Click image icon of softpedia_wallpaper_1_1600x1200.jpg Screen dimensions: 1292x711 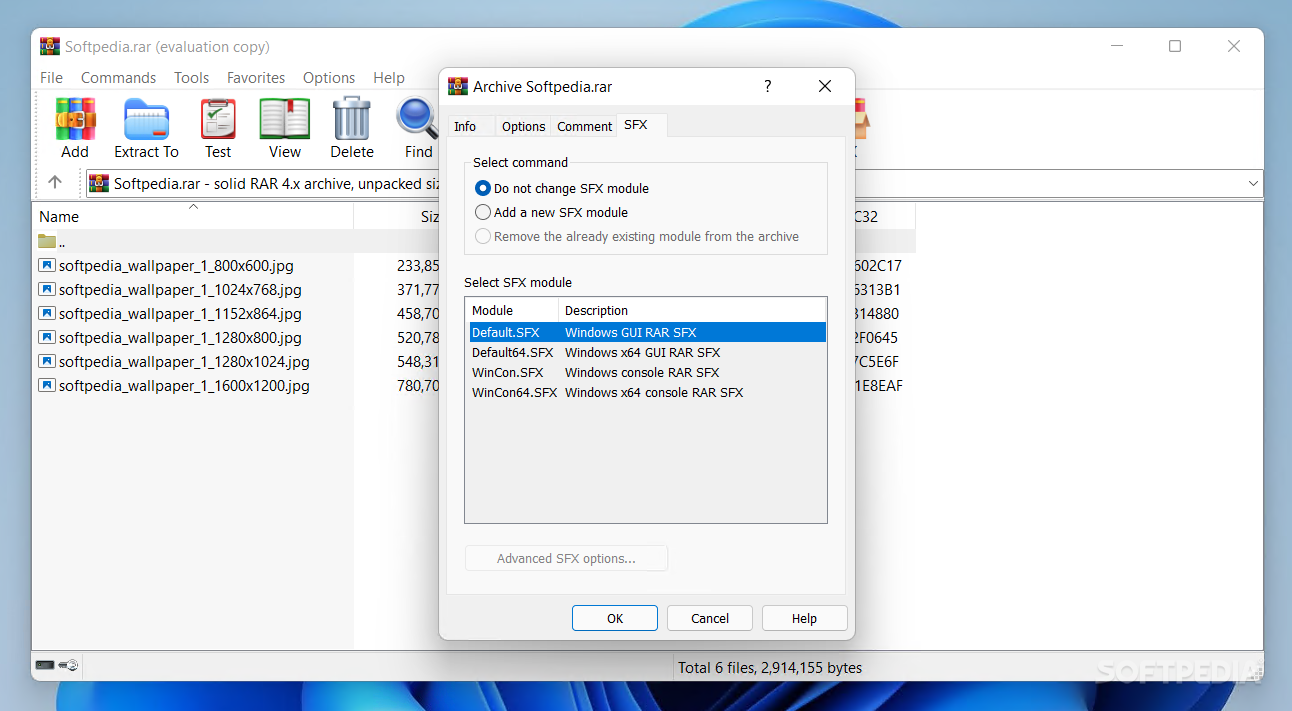(x=47, y=385)
